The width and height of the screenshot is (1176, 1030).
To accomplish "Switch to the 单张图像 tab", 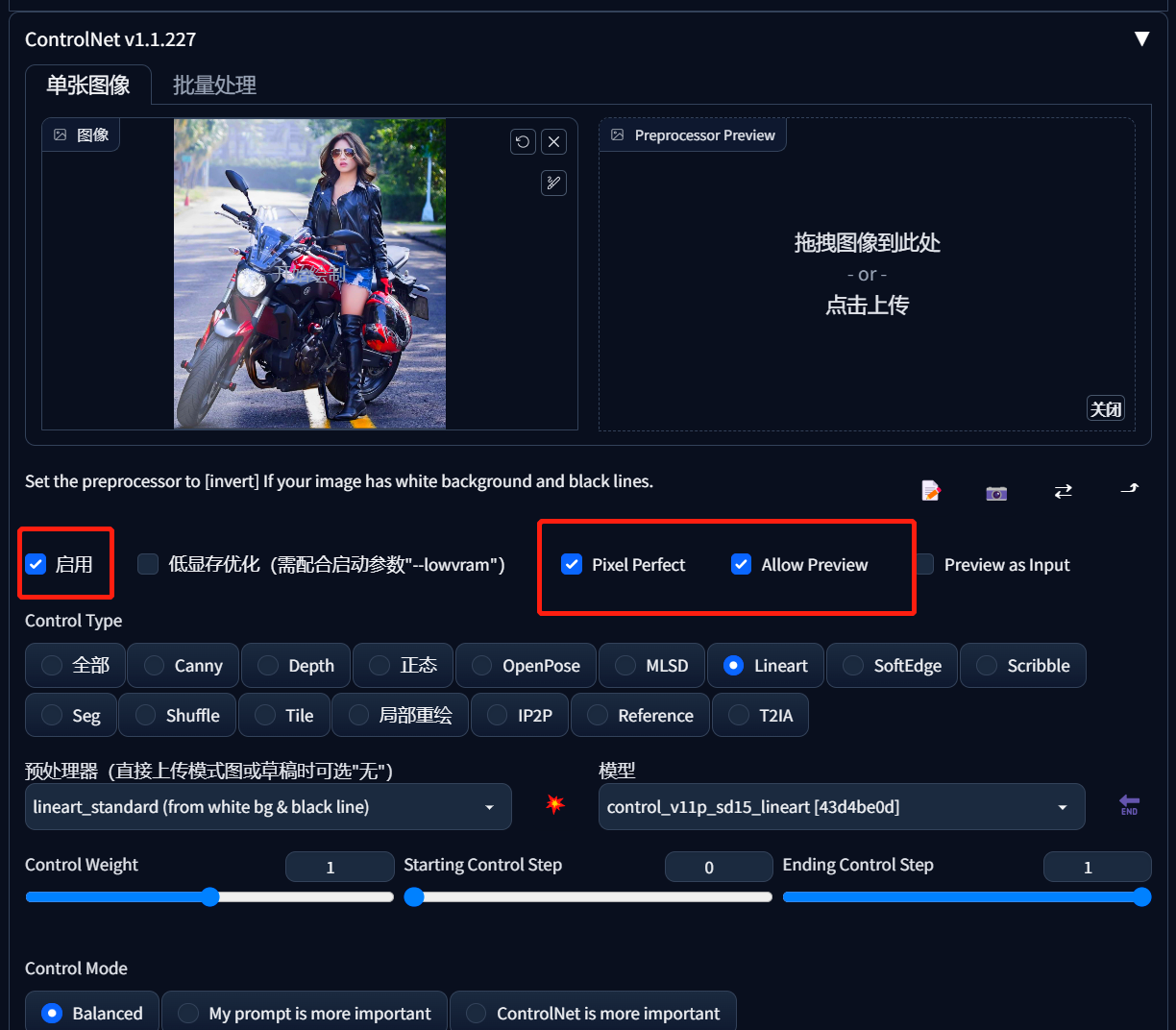I will click(88, 85).
